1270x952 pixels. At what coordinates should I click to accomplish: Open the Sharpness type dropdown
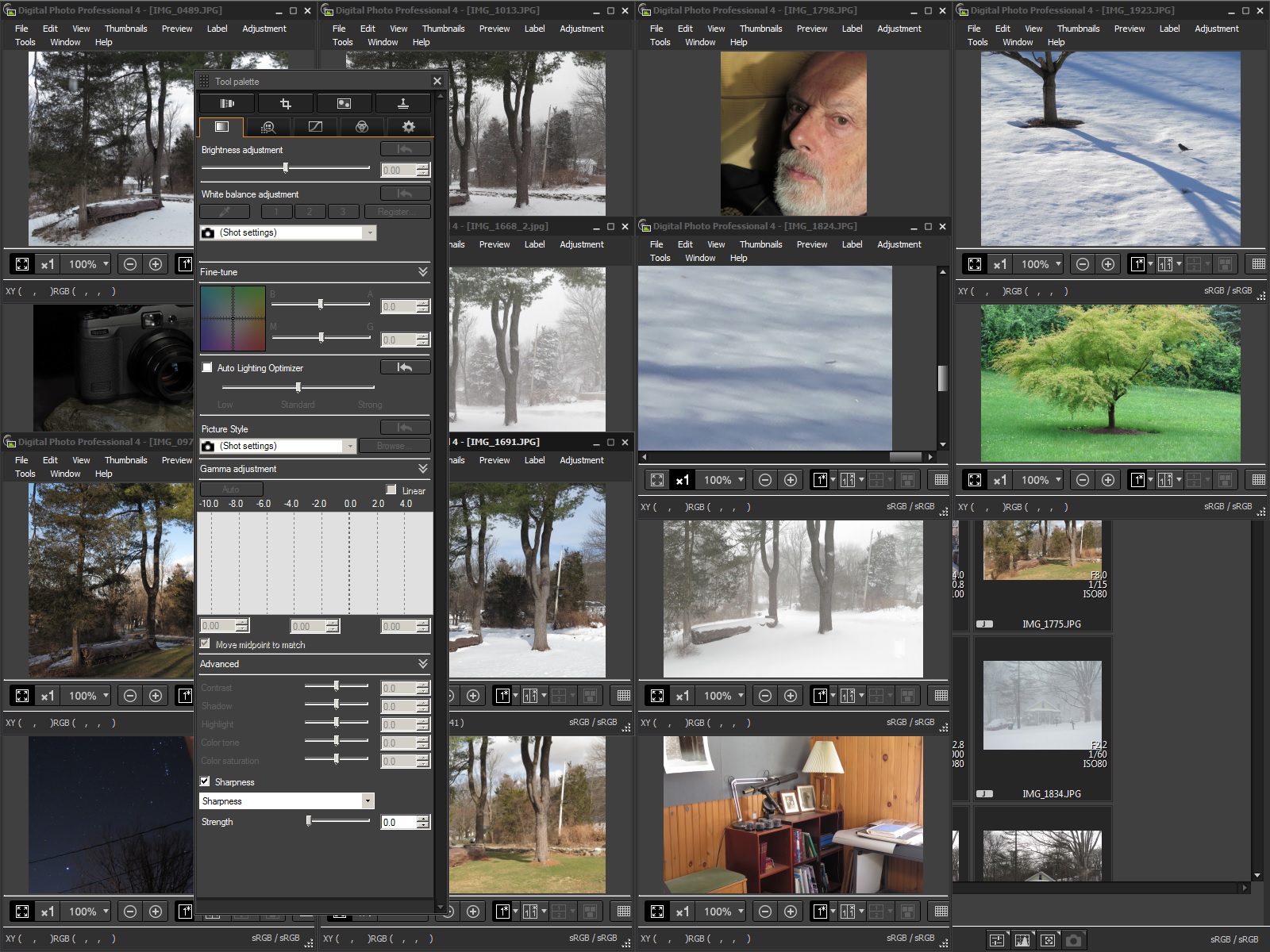click(x=367, y=801)
